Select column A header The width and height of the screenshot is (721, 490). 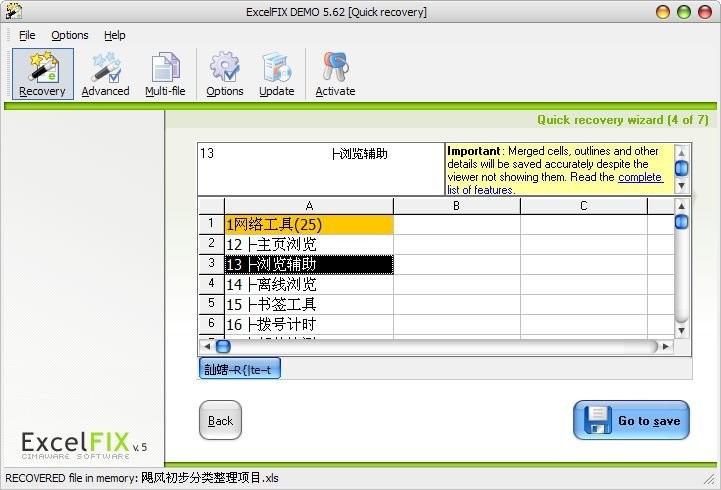tap(309, 206)
